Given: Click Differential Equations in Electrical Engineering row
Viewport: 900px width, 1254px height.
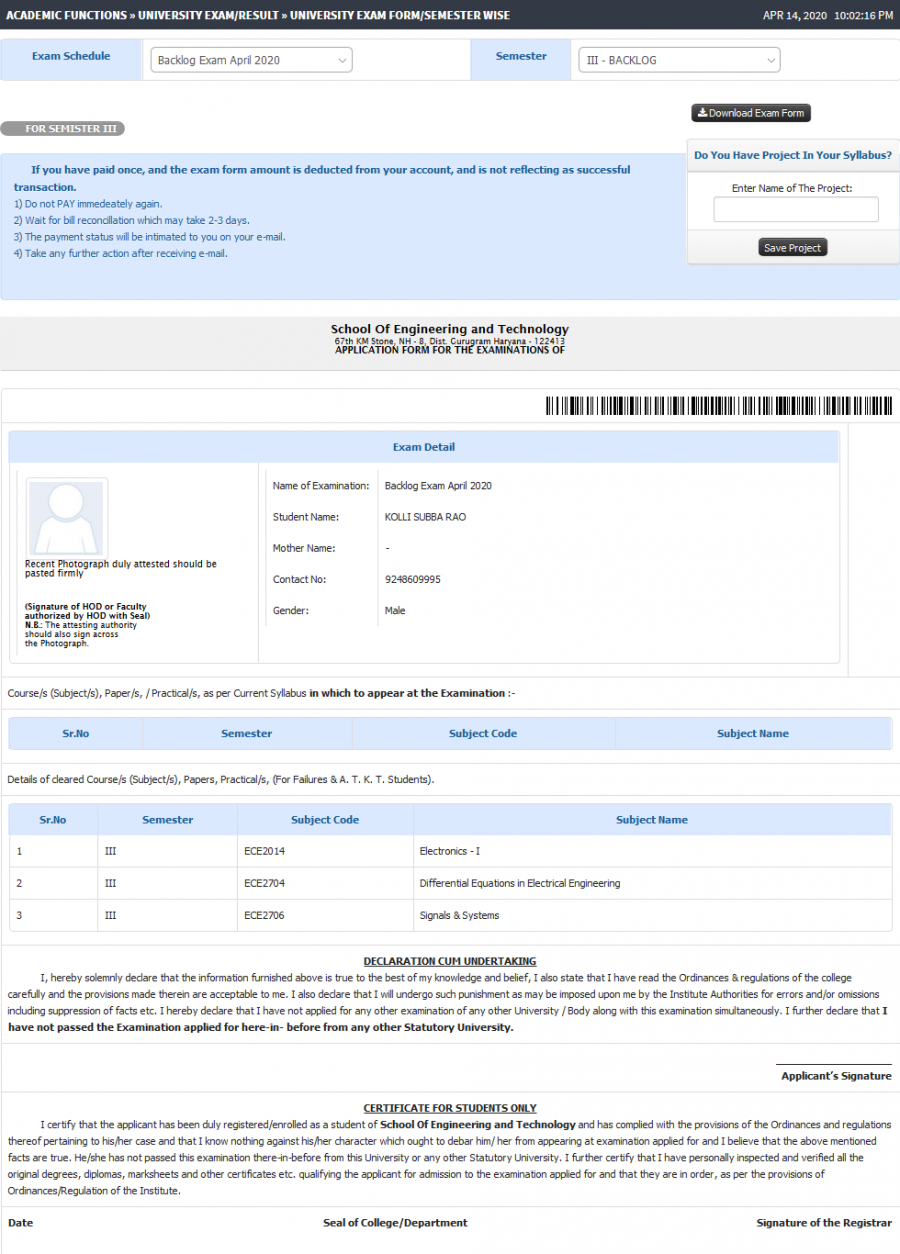Looking at the screenshot, I should click(x=450, y=883).
